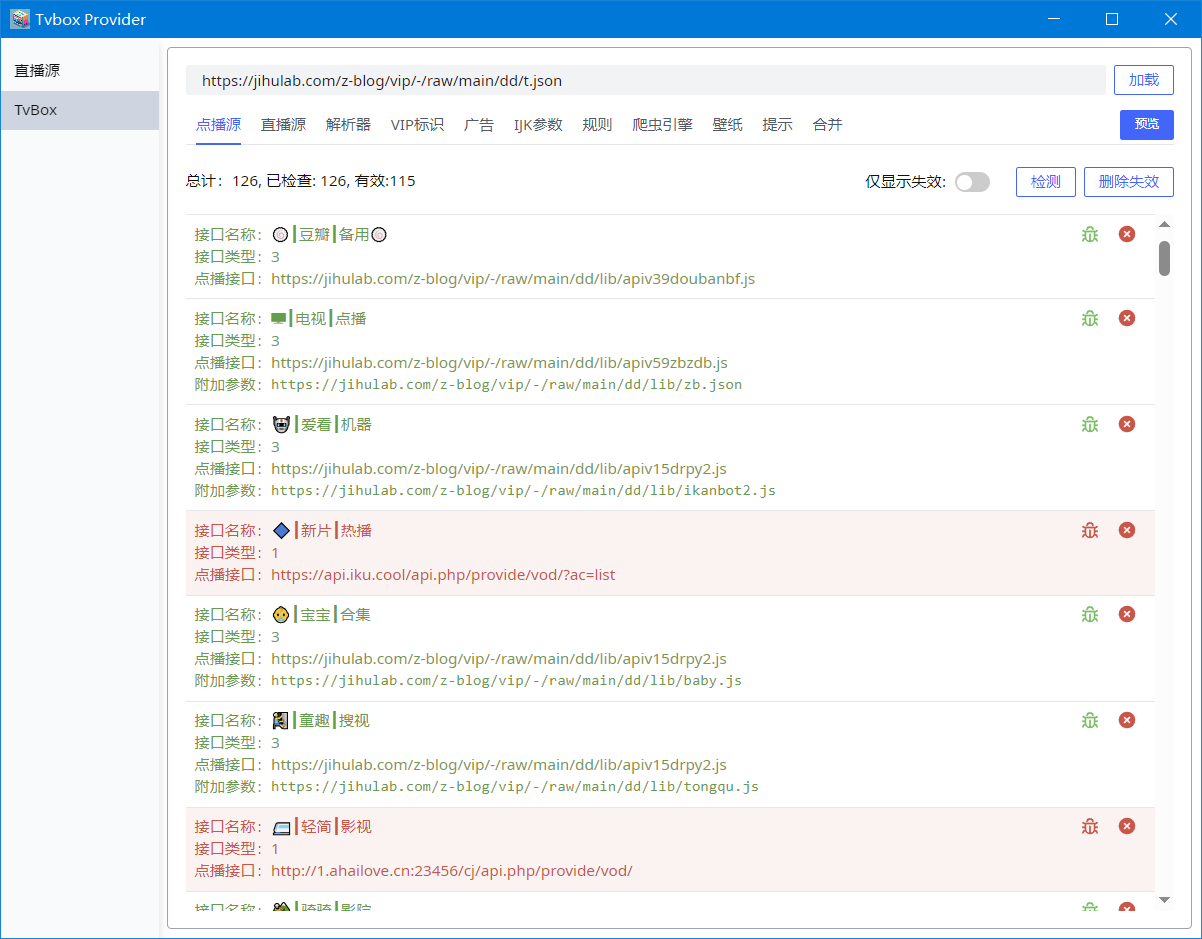
Task: Open the 合并 tab
Action: coord(827,125)
